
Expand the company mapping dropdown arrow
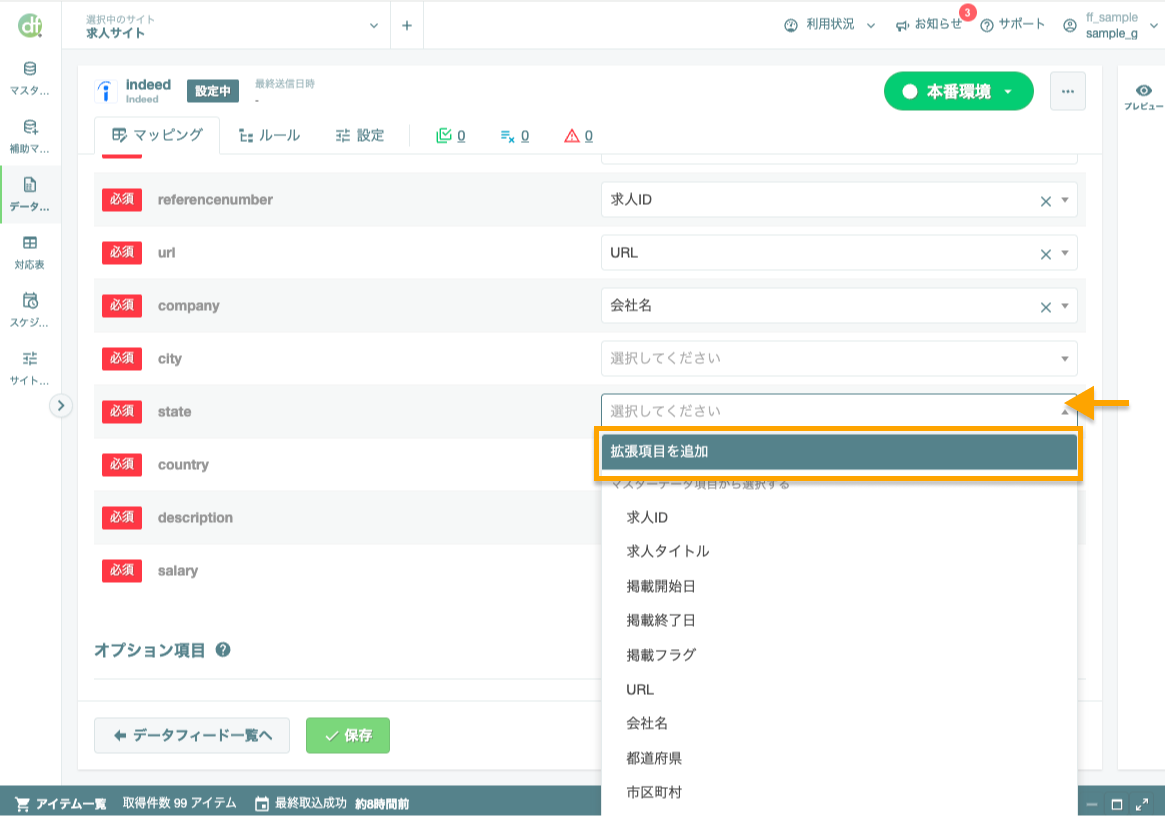(1065, 305)
